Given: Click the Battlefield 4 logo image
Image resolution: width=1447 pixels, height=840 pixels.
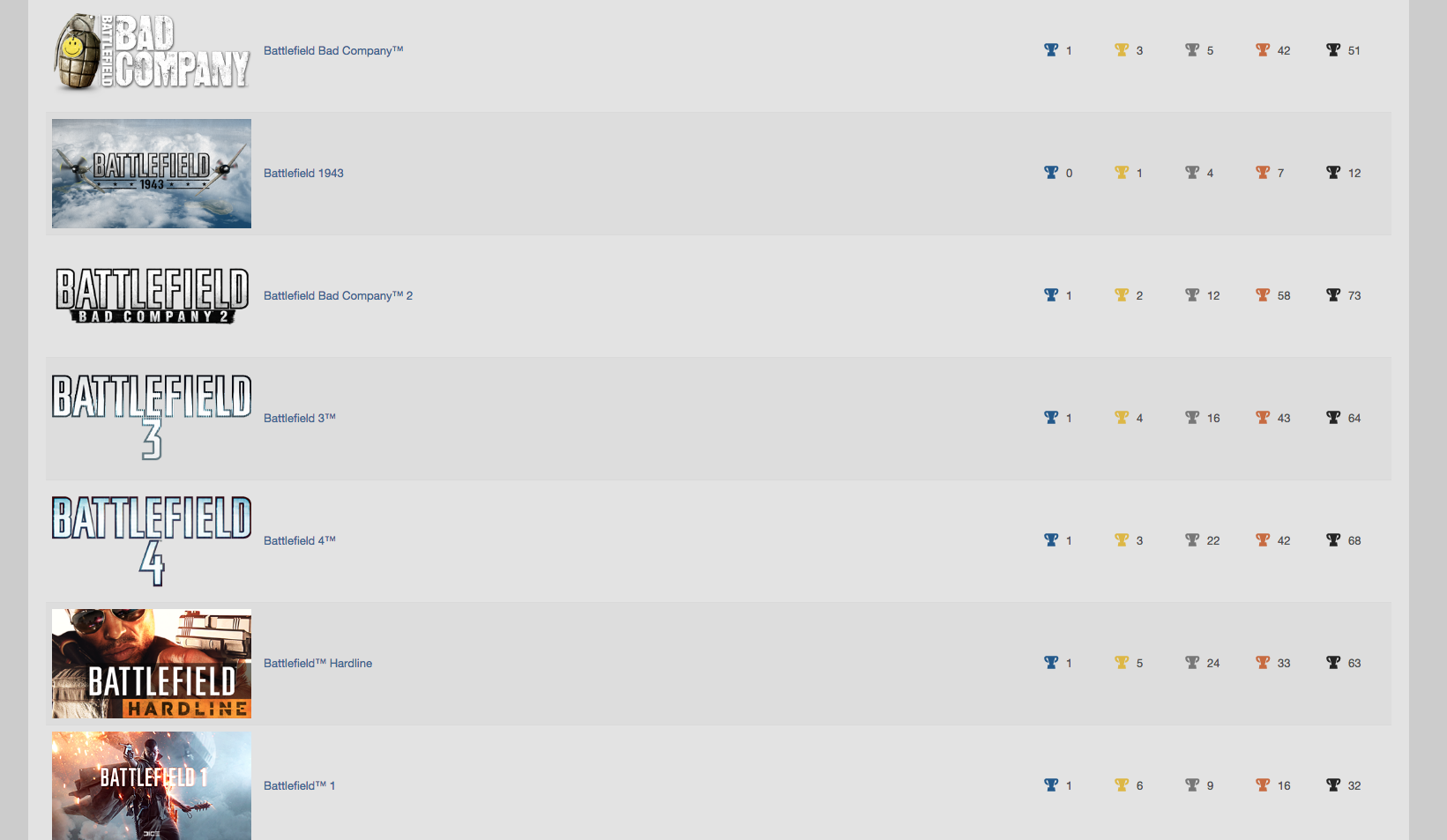Looking at the screenshot, I should pyautogui.click(x=152, y=540).
